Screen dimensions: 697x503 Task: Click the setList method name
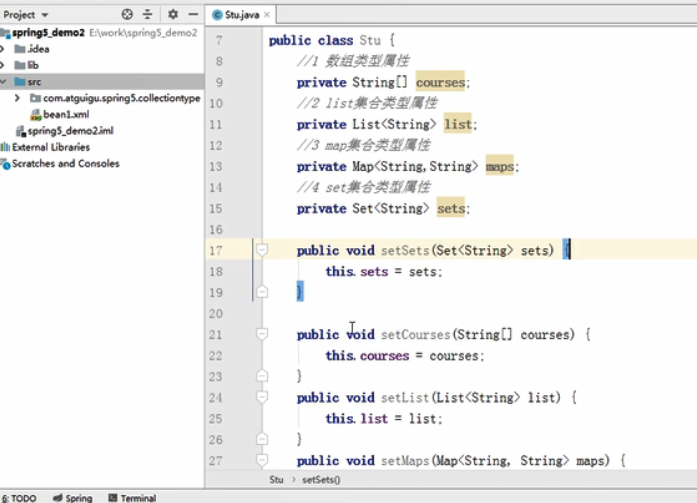point(405,397)
